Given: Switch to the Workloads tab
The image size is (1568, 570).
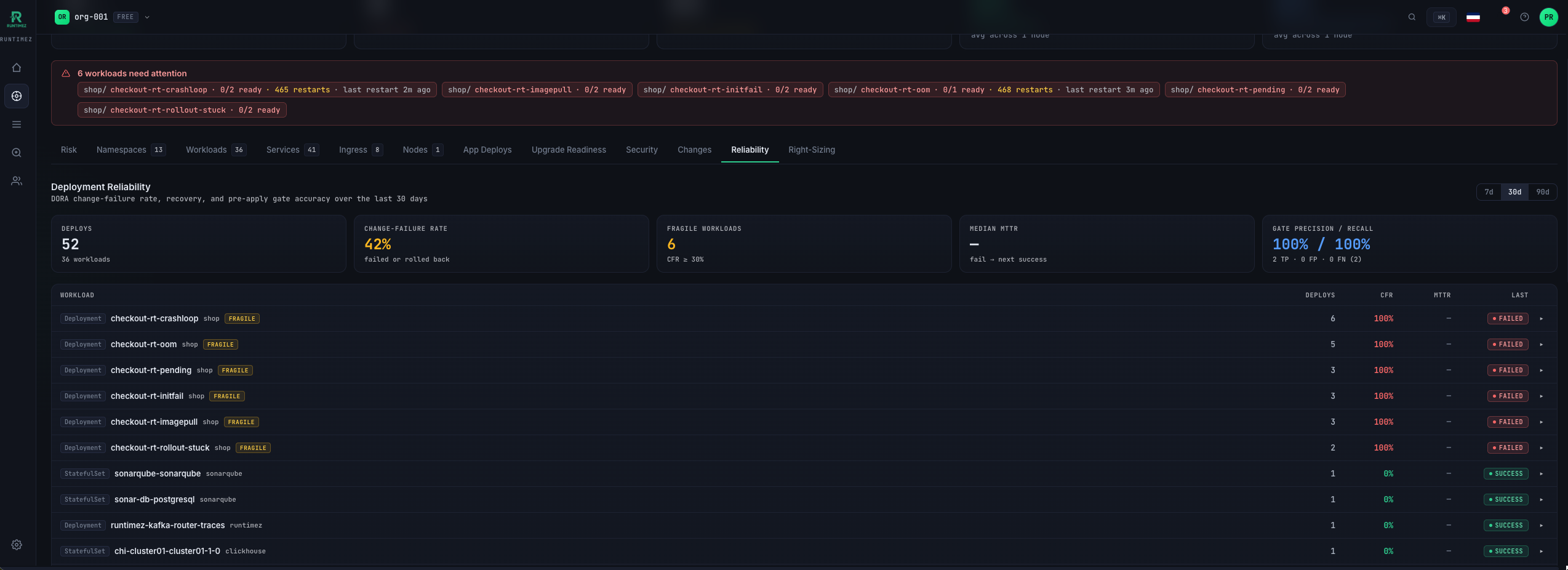Looking at the screenshot, I should tap(216, 150).
